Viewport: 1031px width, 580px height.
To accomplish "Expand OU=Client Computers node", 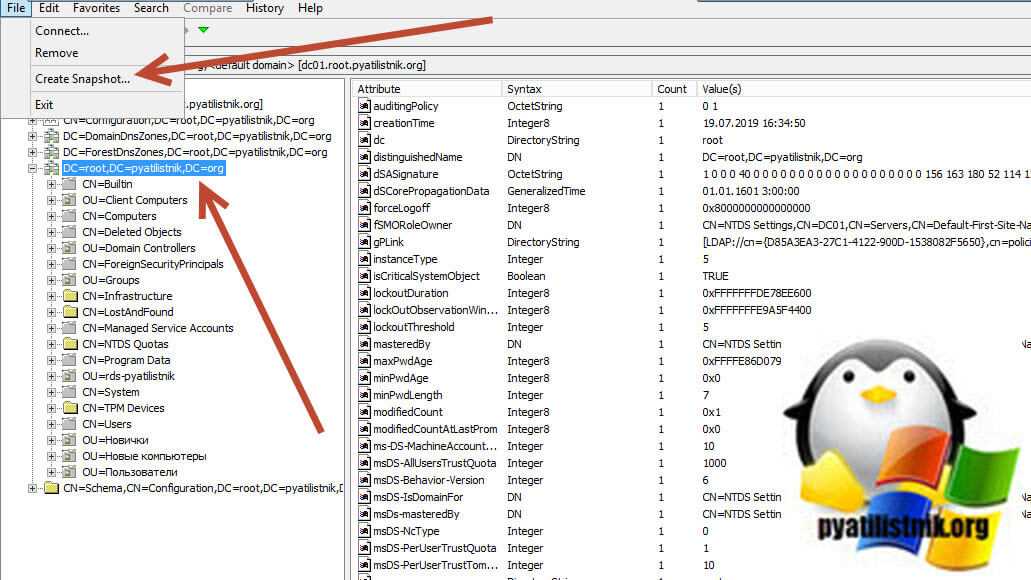I will [51, 200].
